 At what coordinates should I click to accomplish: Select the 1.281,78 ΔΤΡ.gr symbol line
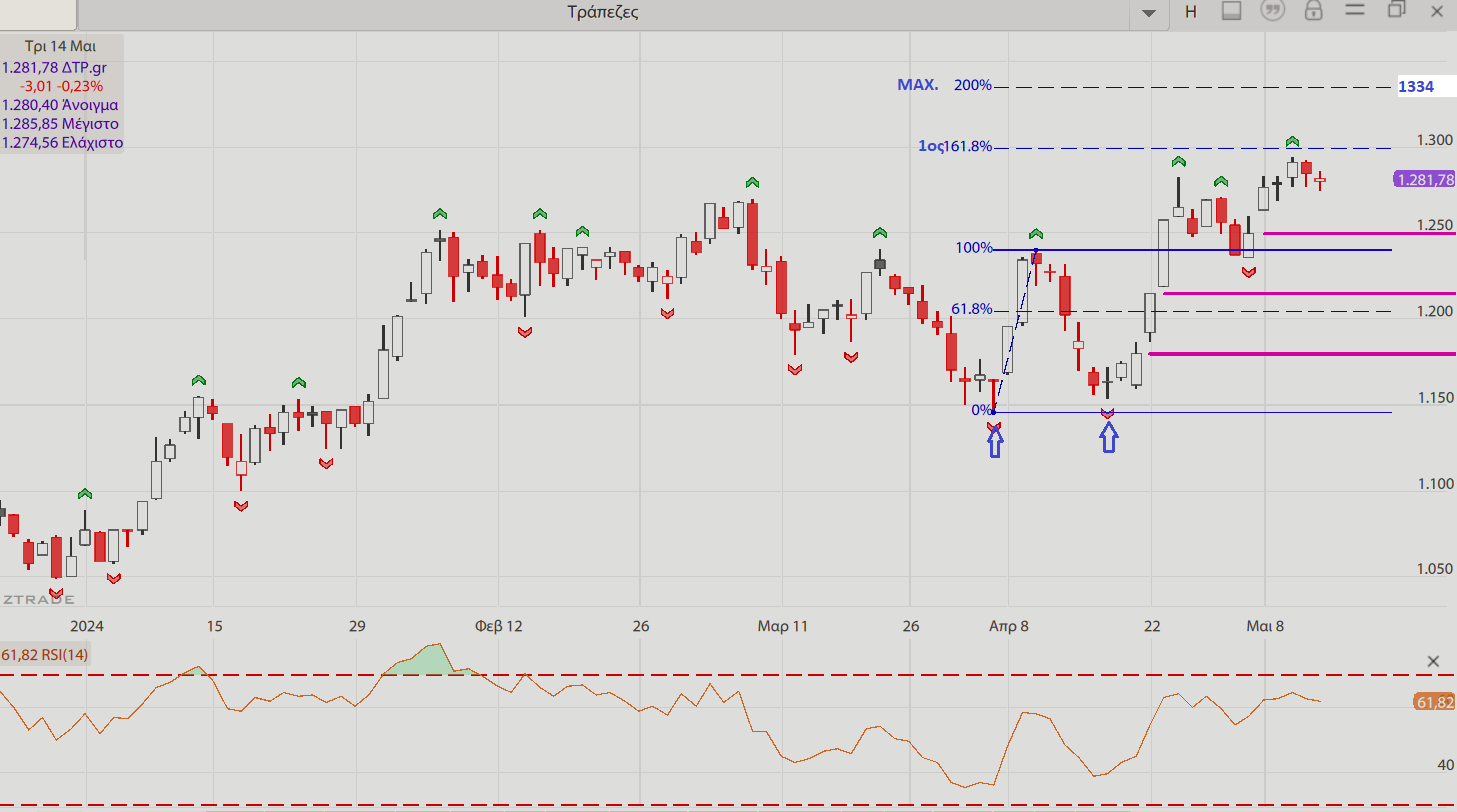(x=54, y=67)
